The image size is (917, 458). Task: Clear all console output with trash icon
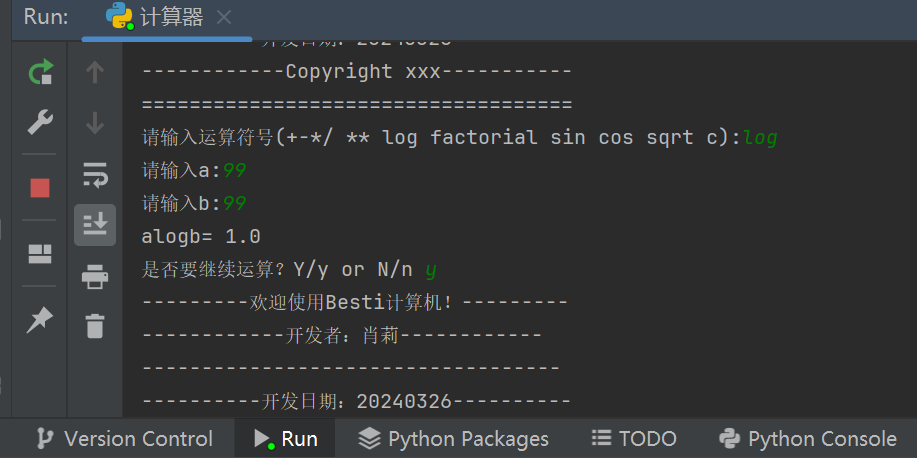pos(95,325)
